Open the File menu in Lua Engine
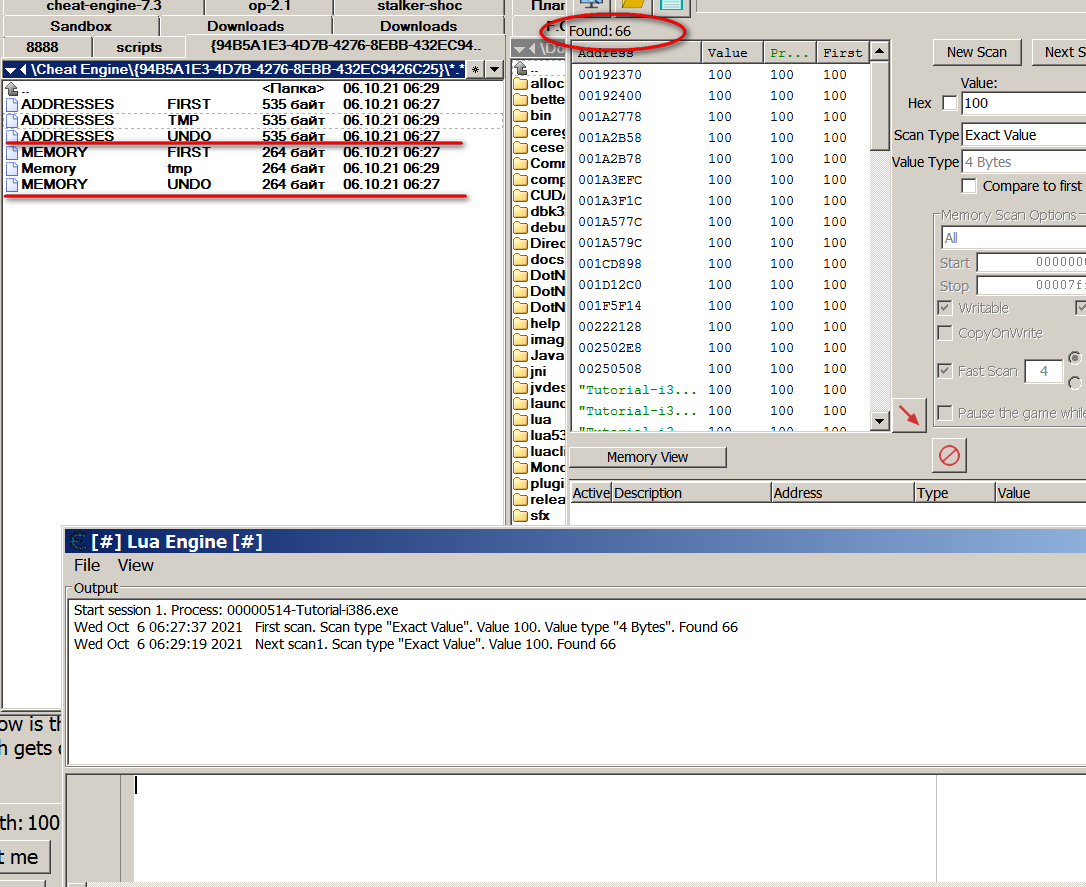 point(87,565)
